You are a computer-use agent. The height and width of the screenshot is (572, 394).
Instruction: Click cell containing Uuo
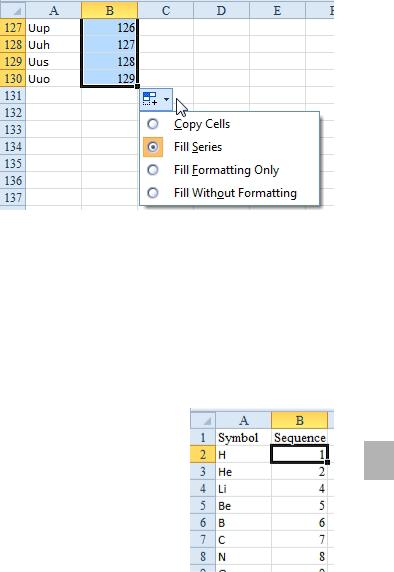tap(54, 78)
